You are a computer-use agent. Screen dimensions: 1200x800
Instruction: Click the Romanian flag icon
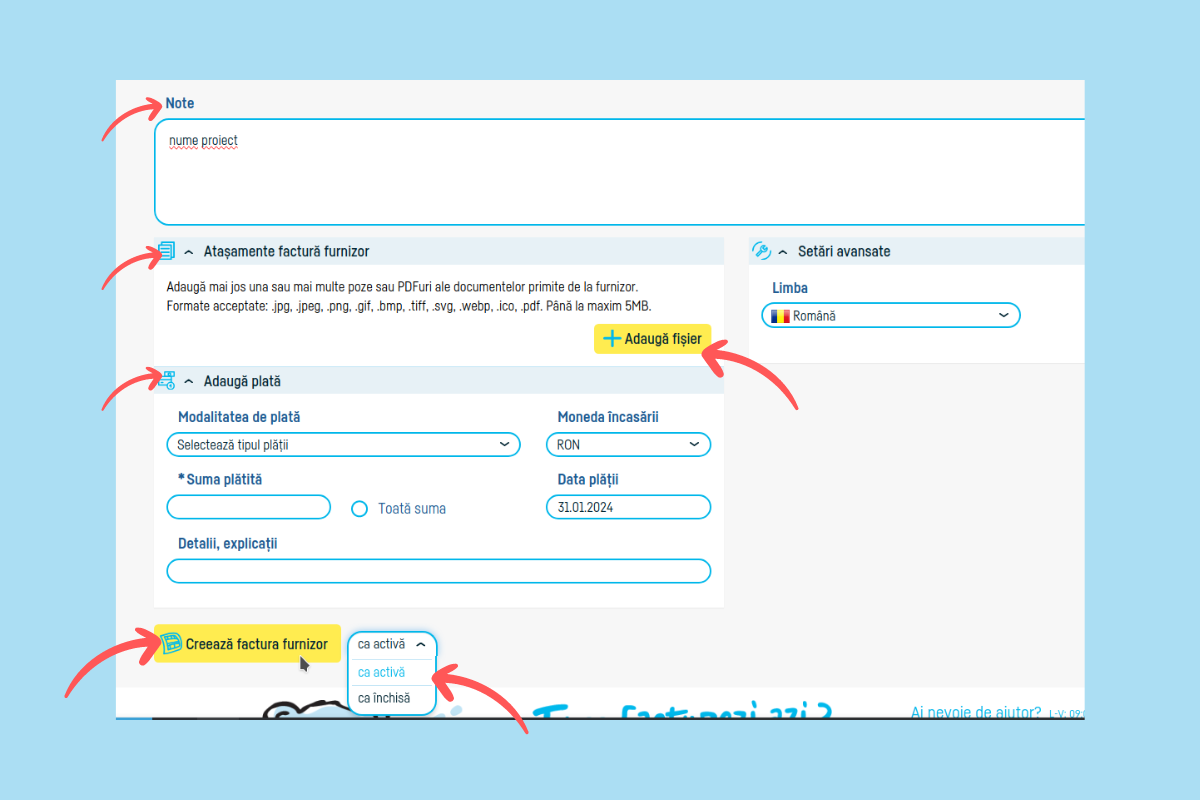pos(780,316)
